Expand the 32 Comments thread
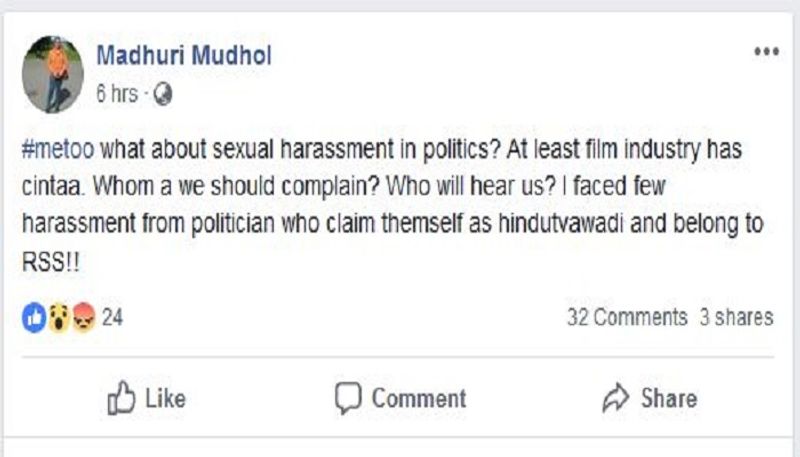 627,318
